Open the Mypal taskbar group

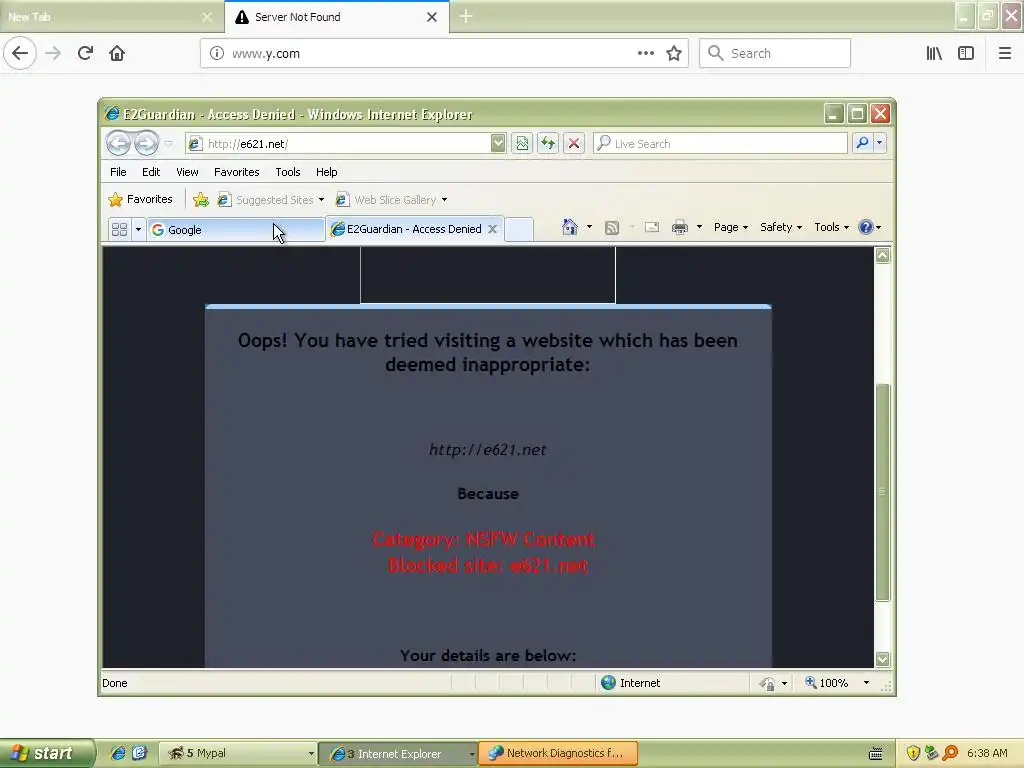point(238,753)
